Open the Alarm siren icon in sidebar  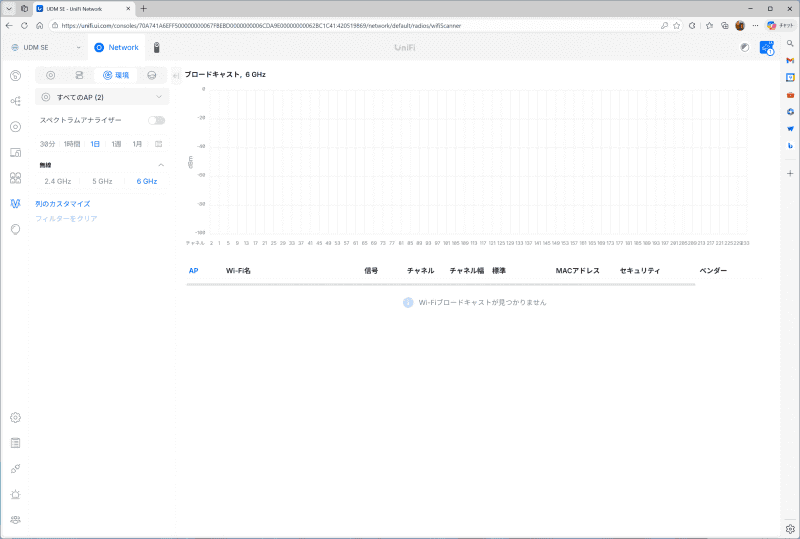15,494
